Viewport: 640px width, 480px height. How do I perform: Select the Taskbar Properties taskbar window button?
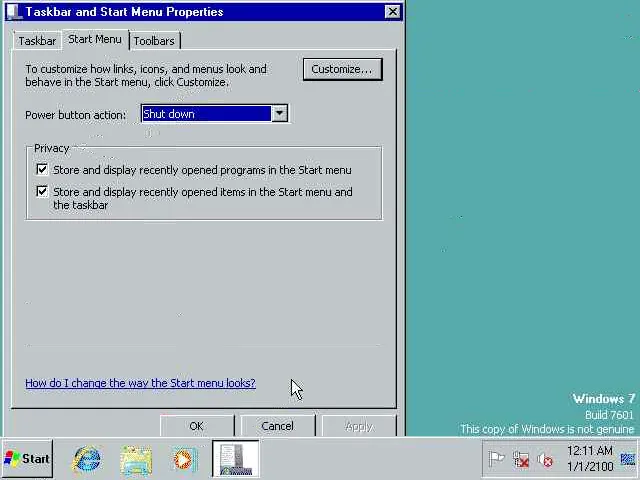pyautogui.click(x=236, y=458)
